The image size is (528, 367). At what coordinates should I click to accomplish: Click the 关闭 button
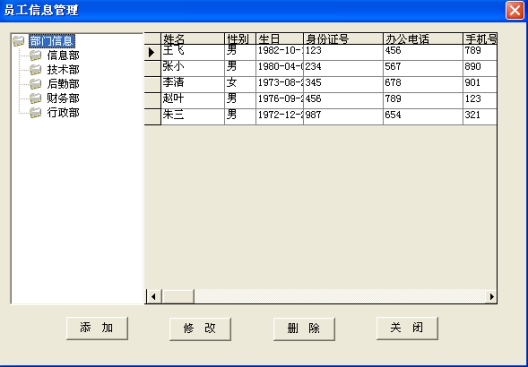[407, 328]
